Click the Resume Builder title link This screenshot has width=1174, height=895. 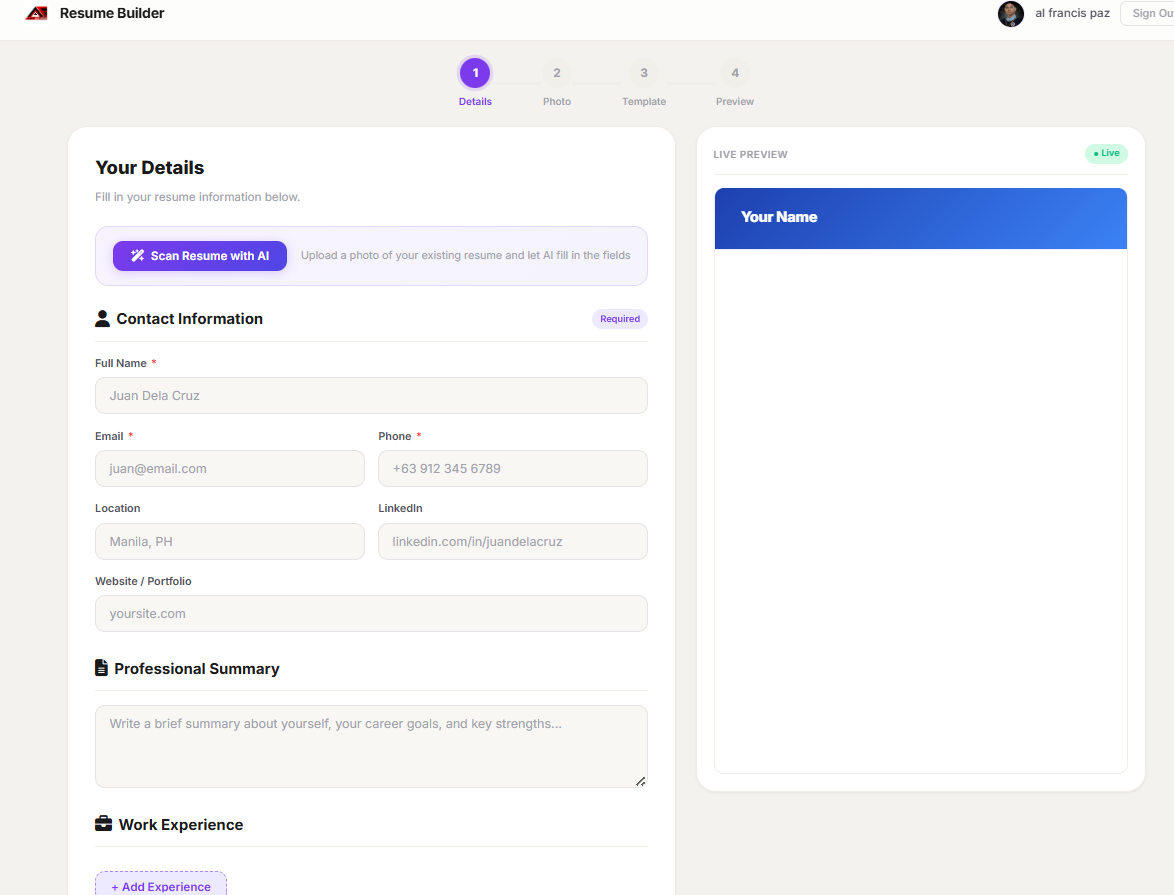tap(112, 13)
